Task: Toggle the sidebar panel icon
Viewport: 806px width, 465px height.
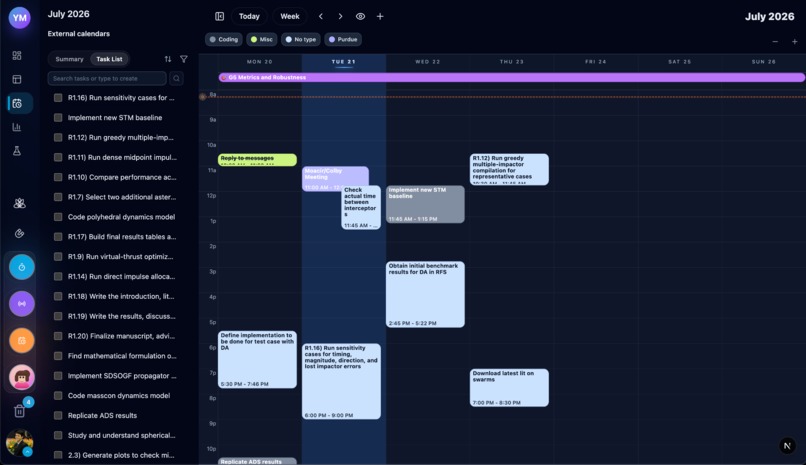Action: (219, 16)
